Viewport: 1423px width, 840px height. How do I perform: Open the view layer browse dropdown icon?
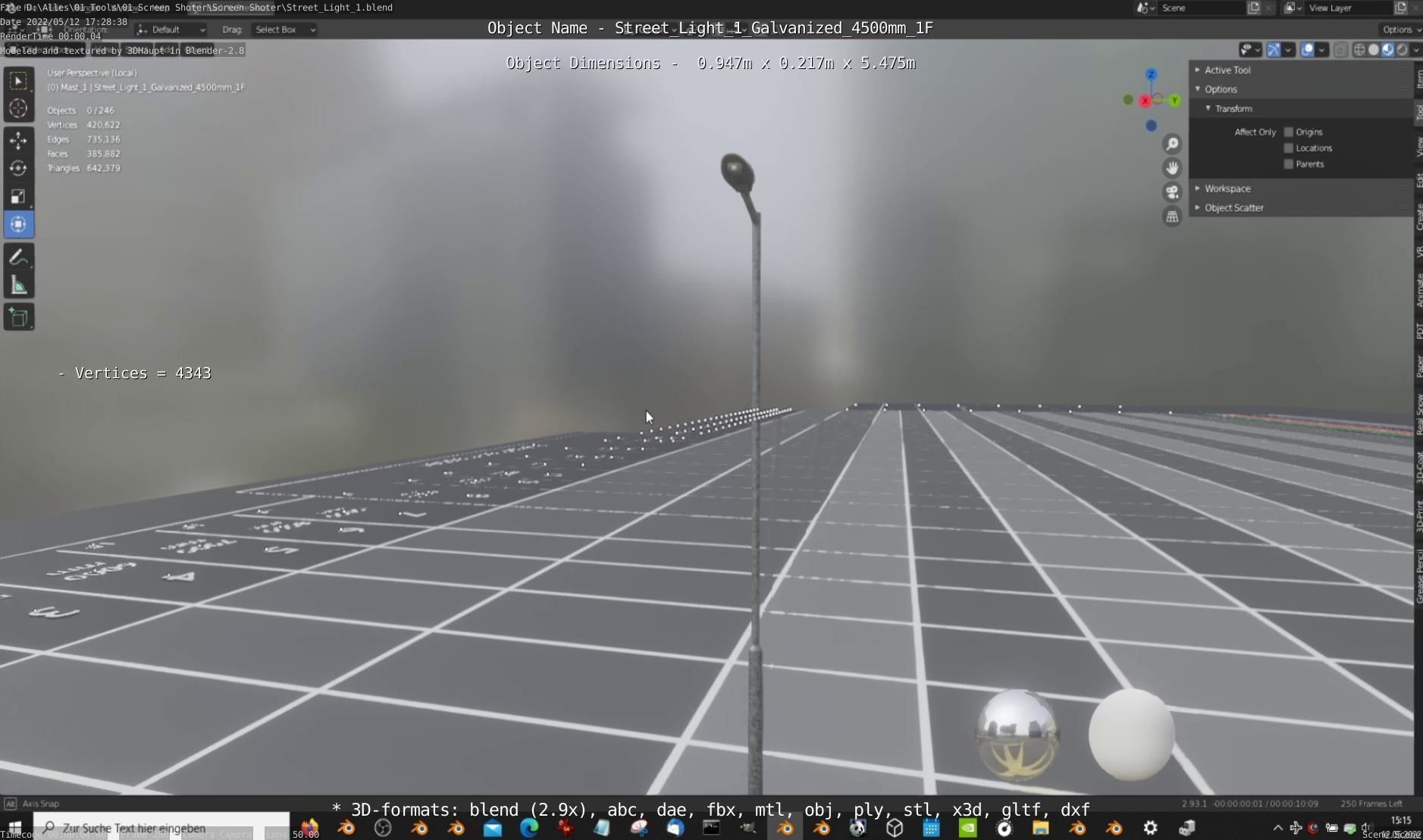click(x=1292, y=8)
